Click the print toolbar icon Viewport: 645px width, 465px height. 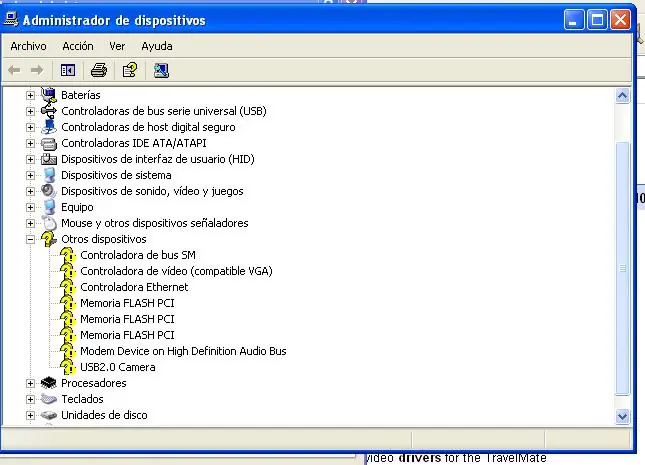pos(99,70)
